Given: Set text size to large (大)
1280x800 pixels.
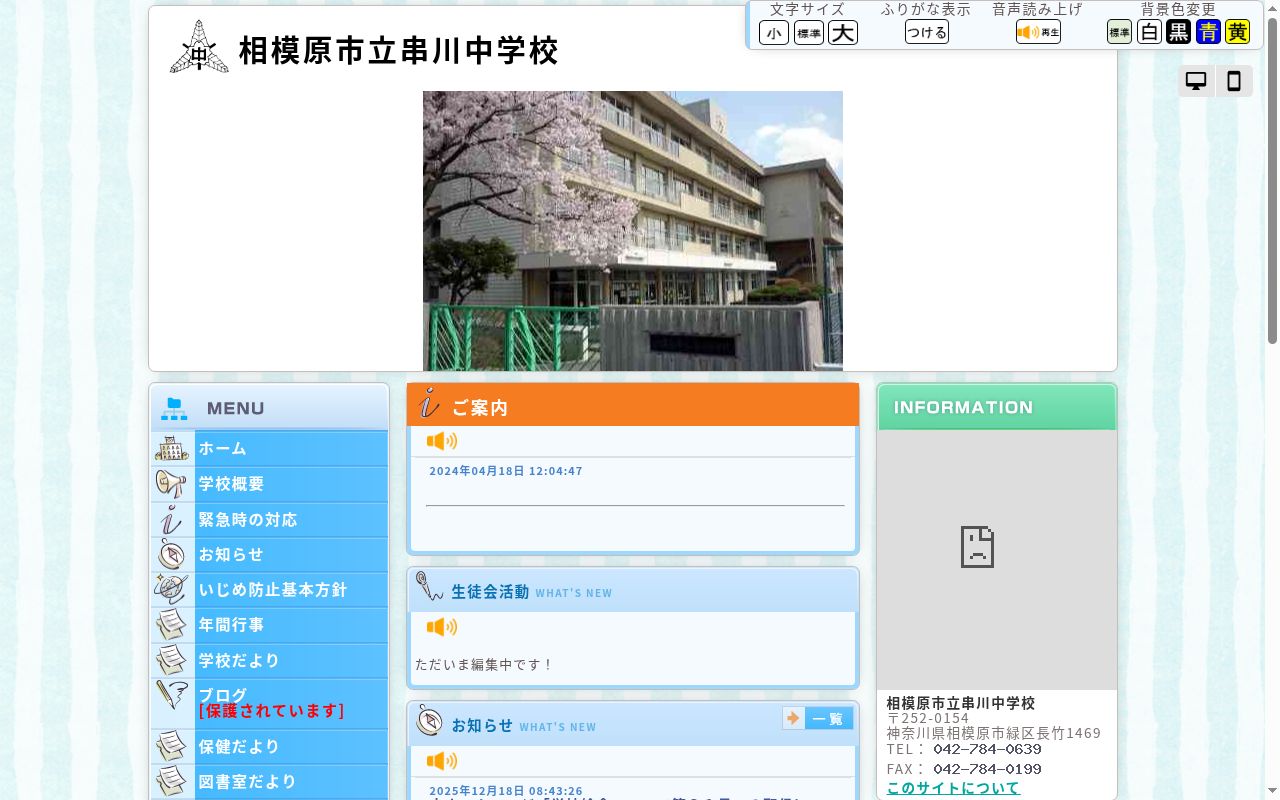Looking at the screenshot, I should (843, 32).
